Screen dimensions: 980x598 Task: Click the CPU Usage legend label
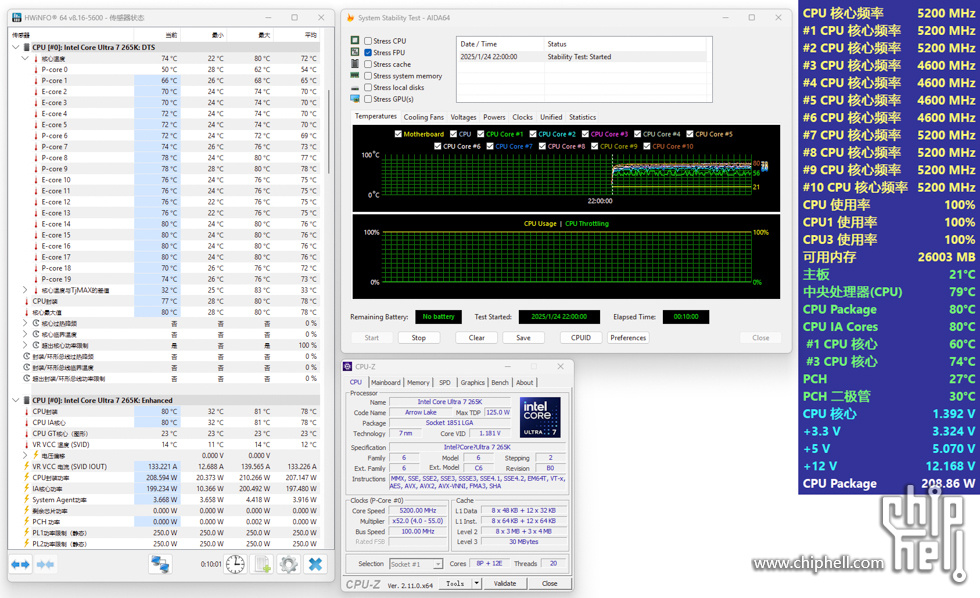(540, 224)
